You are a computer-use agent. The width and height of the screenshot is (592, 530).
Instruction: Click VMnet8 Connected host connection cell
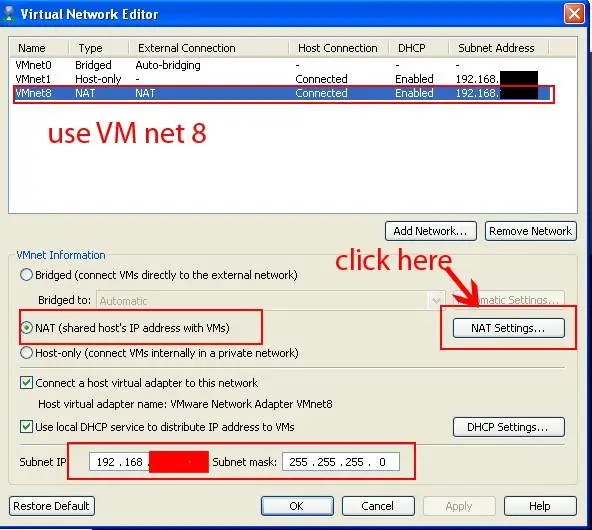(x=321, y=93)
